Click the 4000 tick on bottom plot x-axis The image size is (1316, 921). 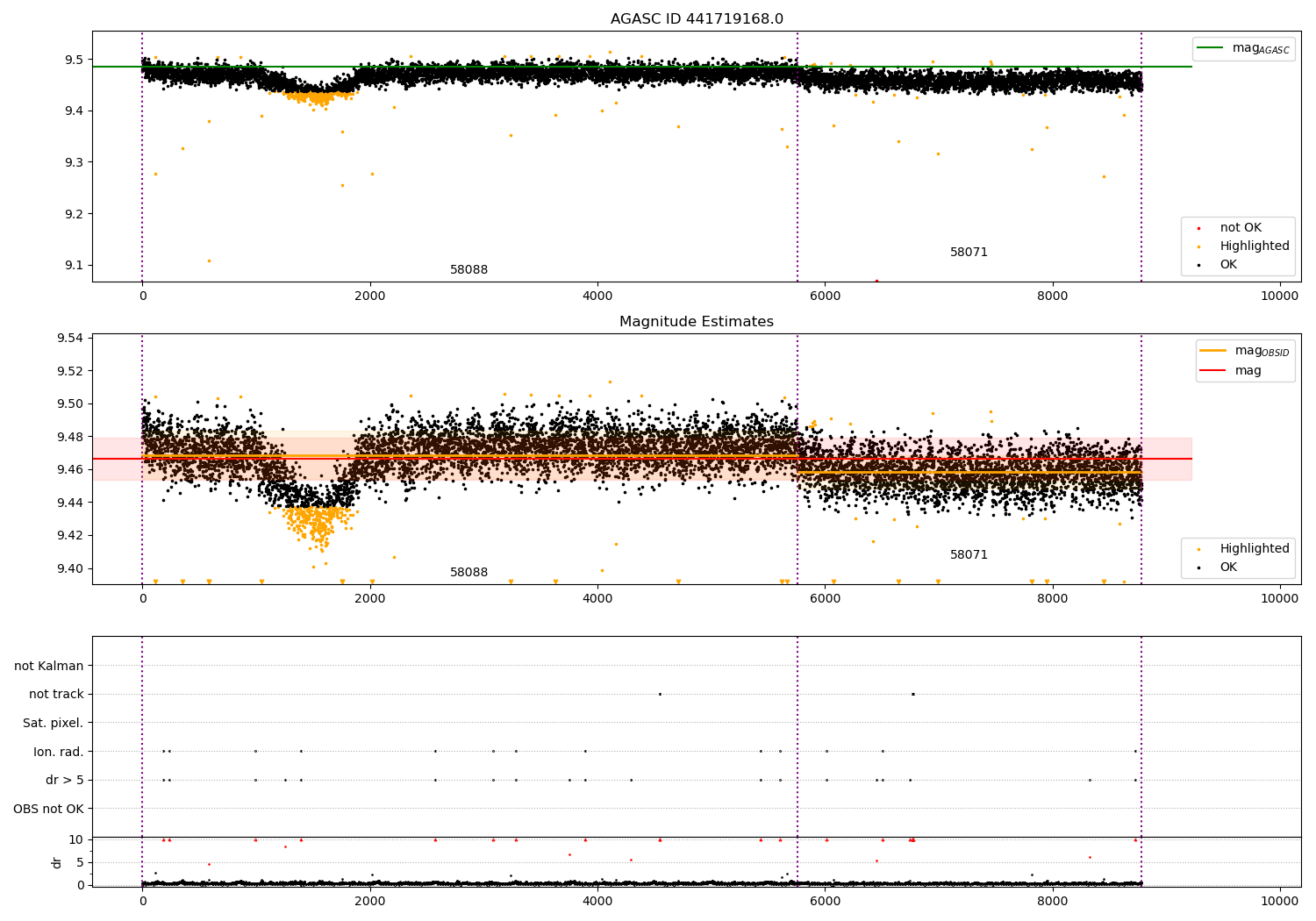pyautogui.click(x=597, y=901)
